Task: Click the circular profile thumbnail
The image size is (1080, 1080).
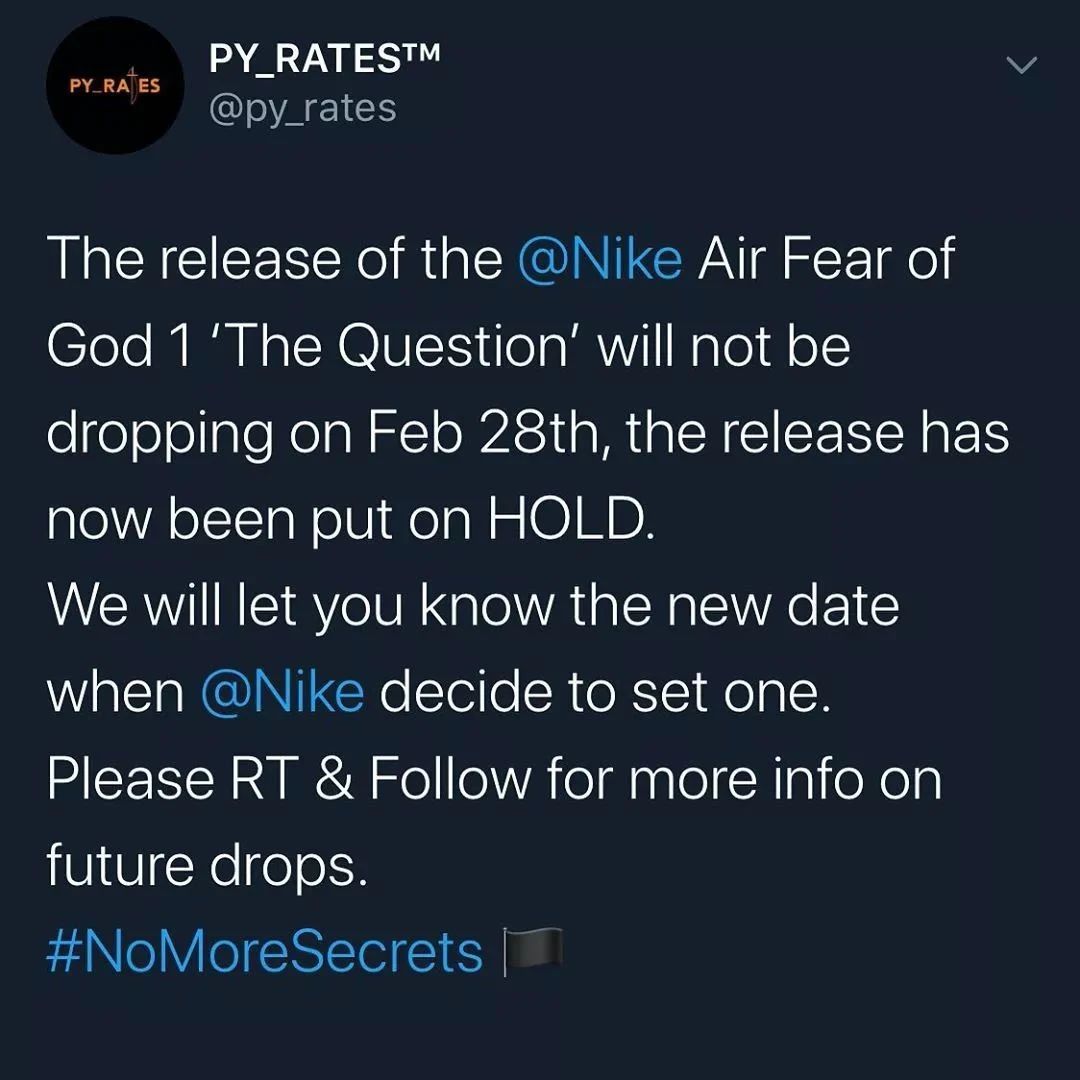Action: click(x=115, y=83)
